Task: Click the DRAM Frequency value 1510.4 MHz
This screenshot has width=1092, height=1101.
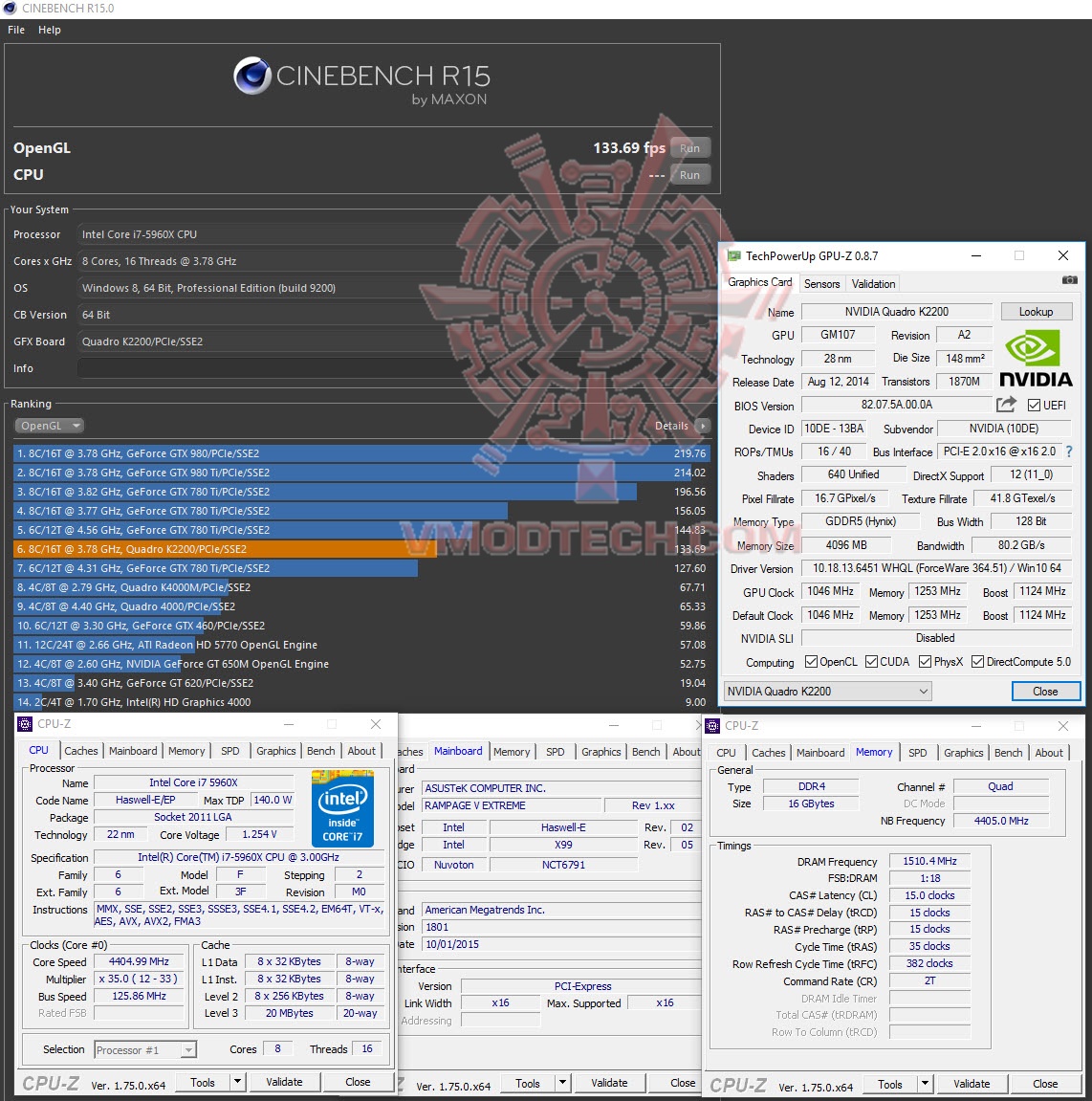Action: [x=929, y=861]
